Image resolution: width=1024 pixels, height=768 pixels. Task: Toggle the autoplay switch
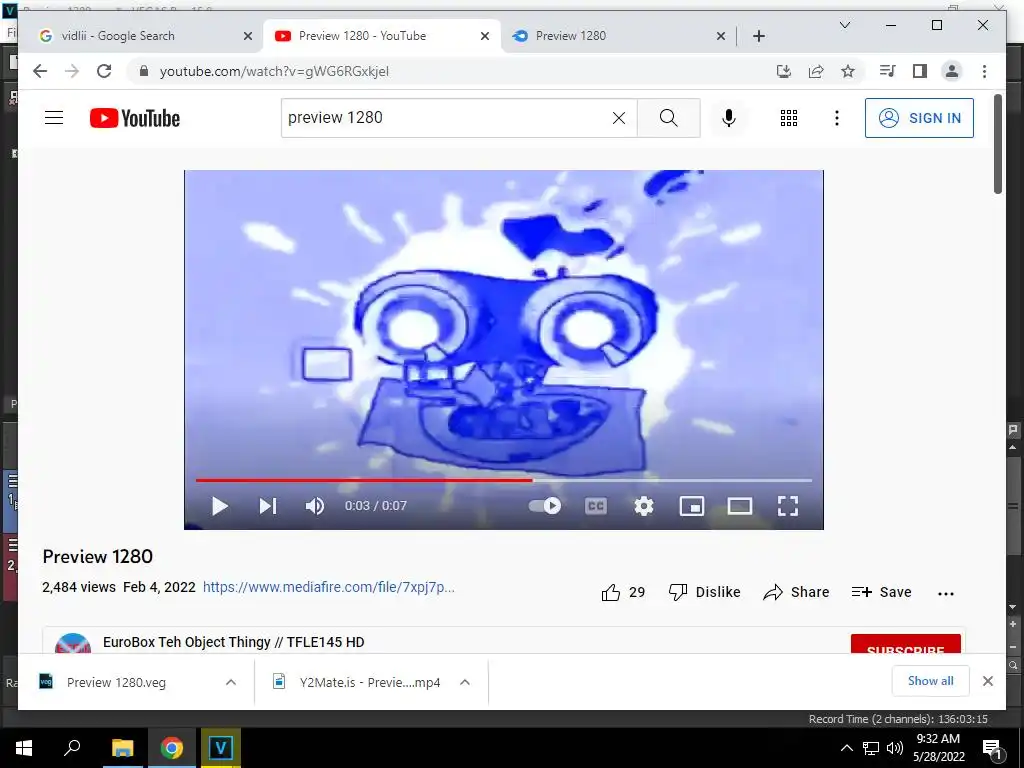click(545, 505)
